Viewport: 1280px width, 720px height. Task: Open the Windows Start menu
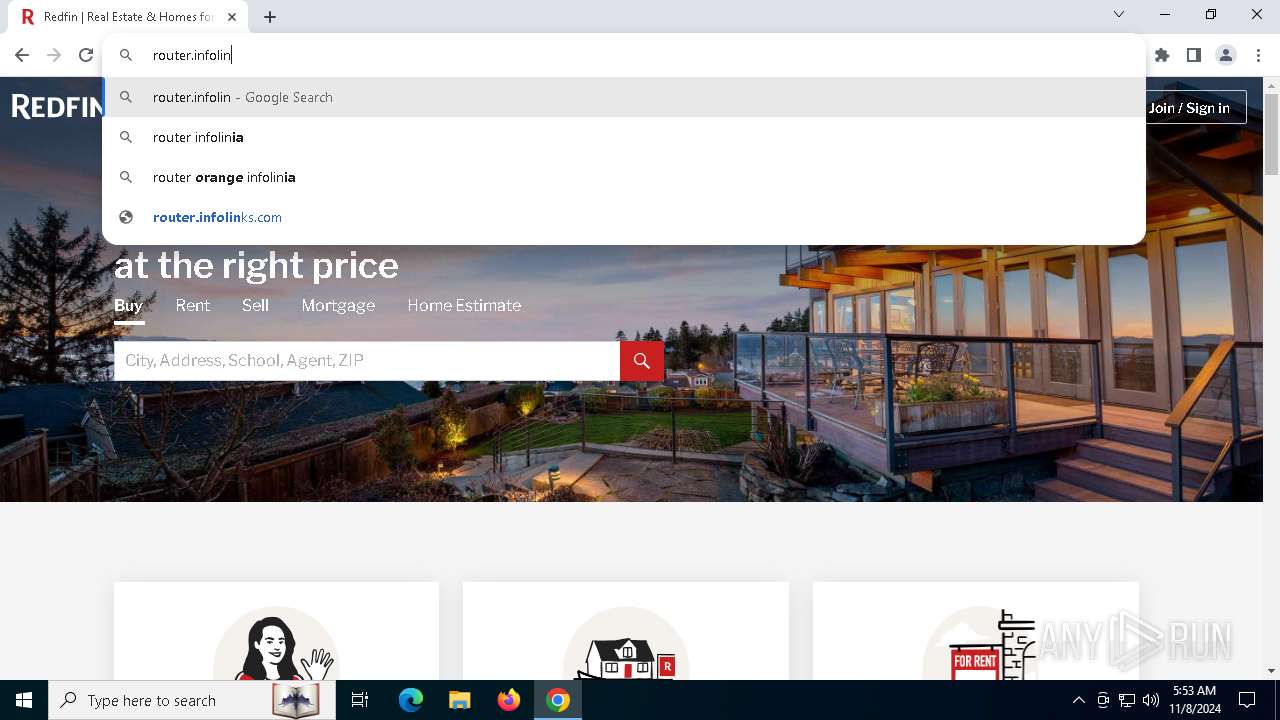pyautogui.click(x=24, y=700)
